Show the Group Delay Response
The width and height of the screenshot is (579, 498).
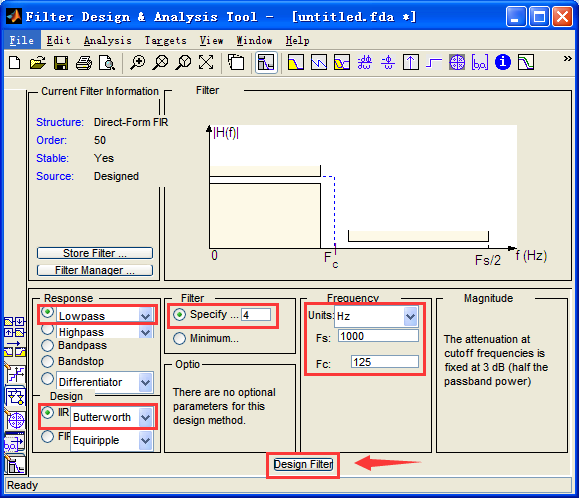(364, 62)
